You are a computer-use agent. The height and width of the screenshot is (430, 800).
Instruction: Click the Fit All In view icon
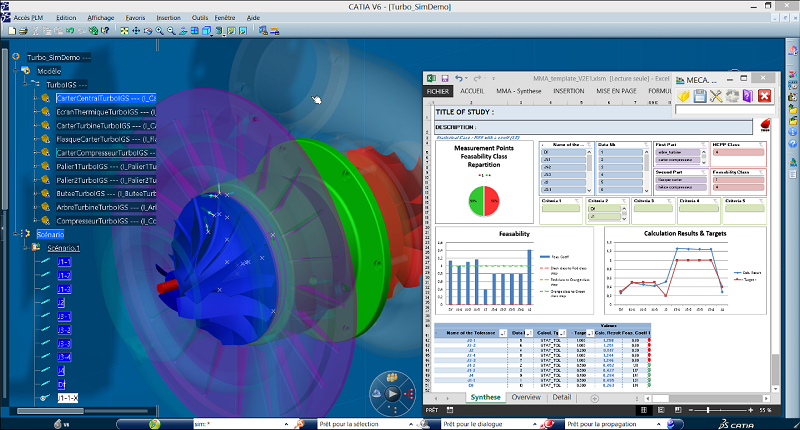tap(124, 31)
